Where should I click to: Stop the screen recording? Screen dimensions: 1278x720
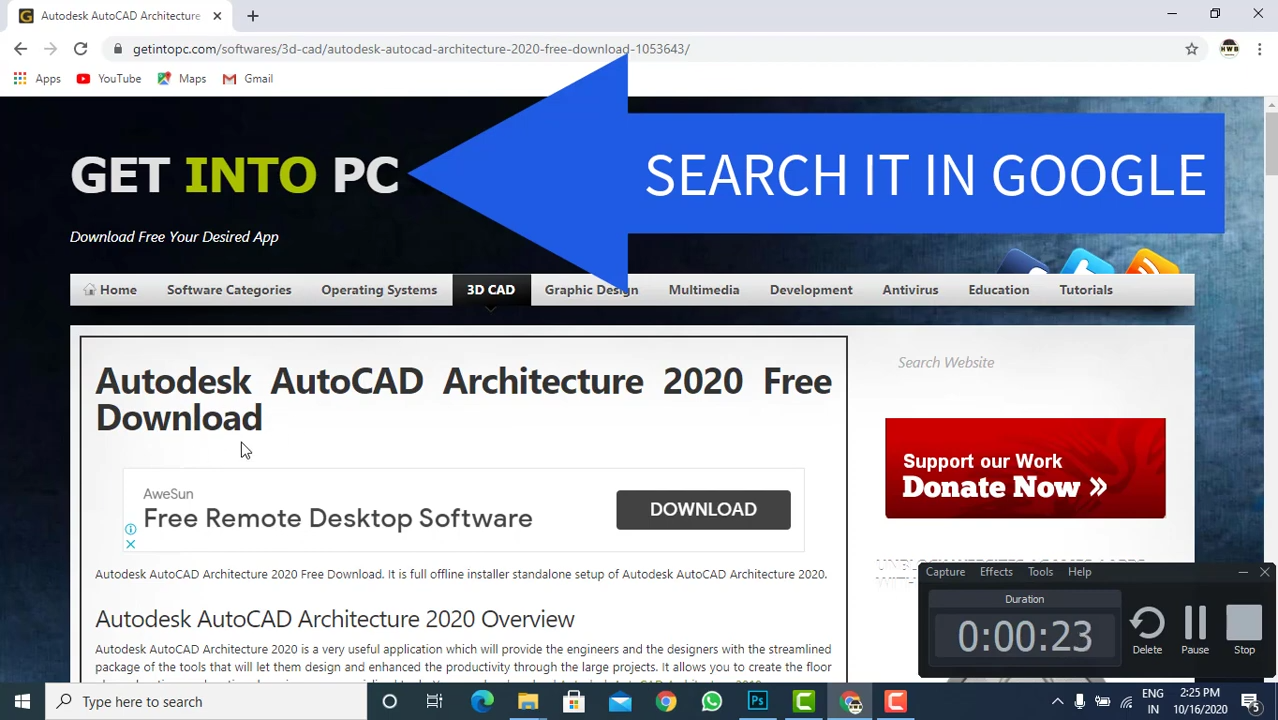pyautogui.click(x=1244, y=631)
